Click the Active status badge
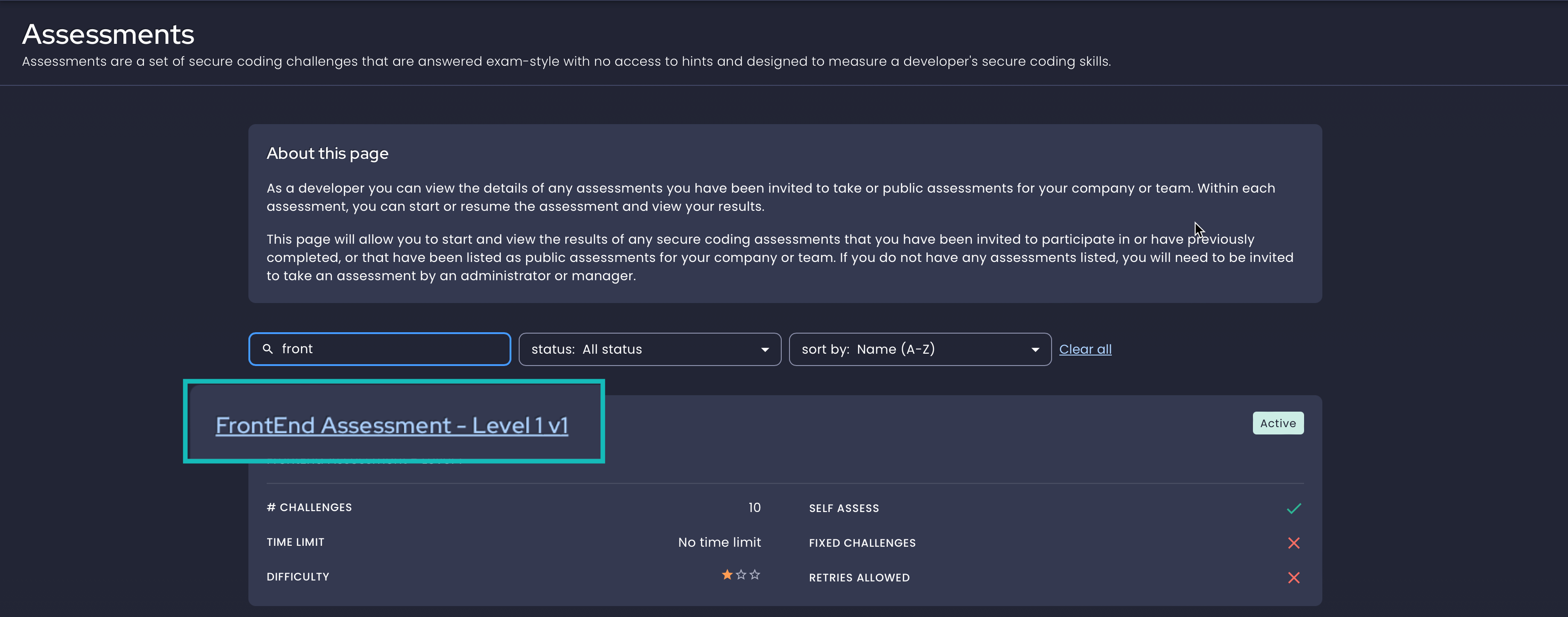Screen dimensions: 1568x617 click(x=1278, y=423)
